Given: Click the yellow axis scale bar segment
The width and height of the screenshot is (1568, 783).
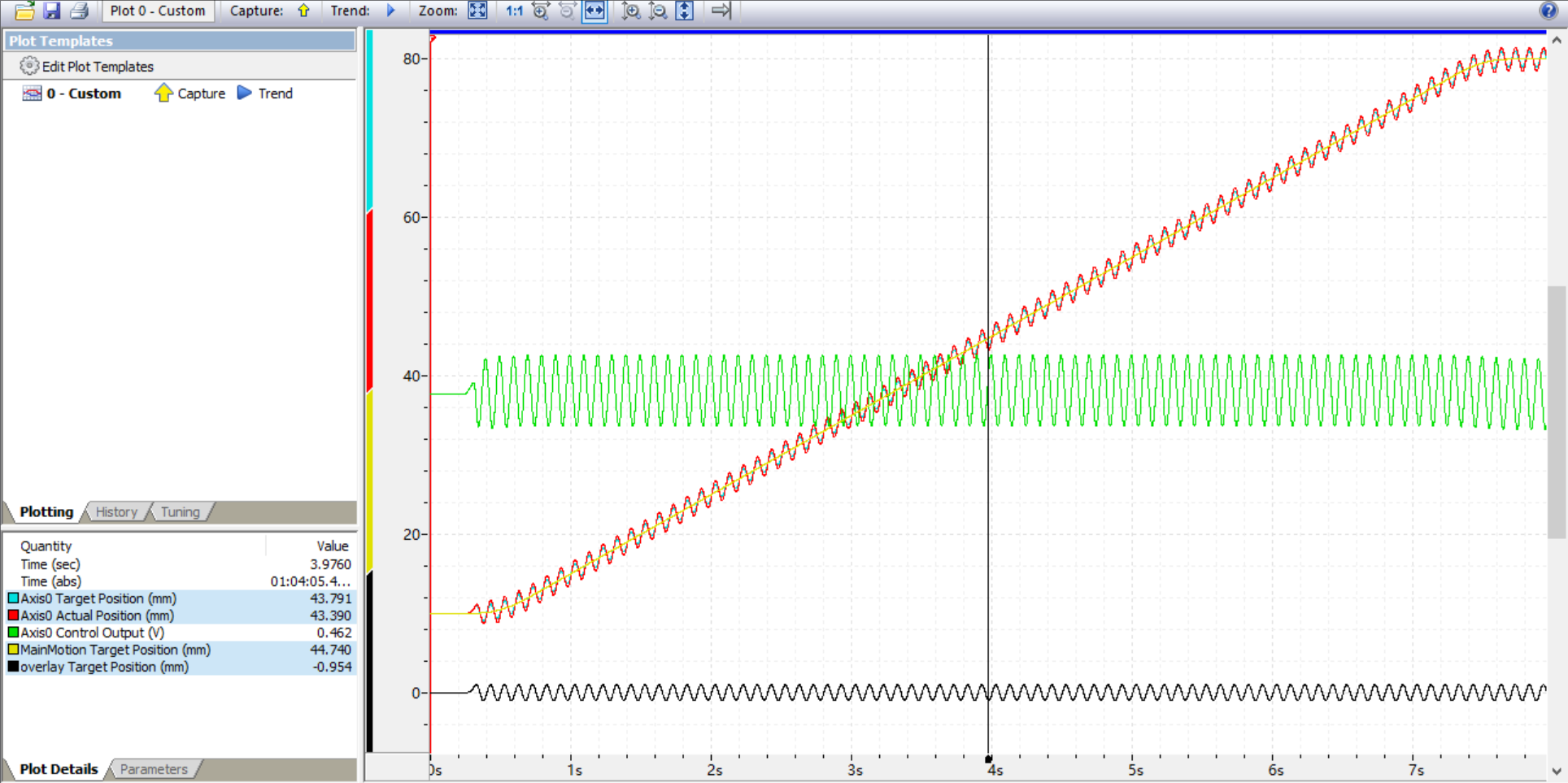Looking at the screenshot, I should click(x=369, y=482).
